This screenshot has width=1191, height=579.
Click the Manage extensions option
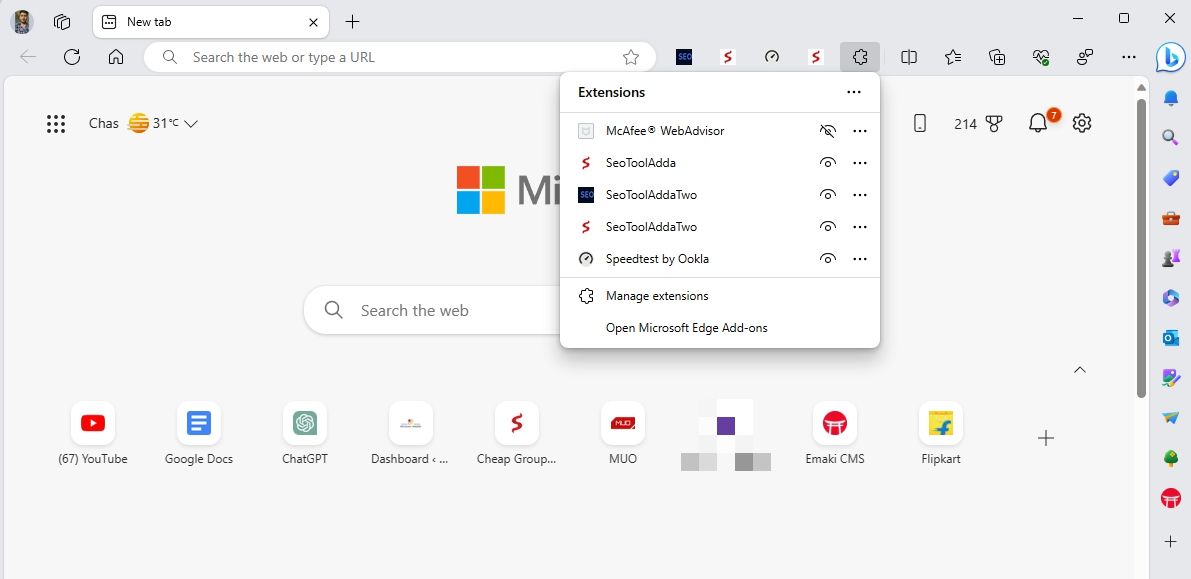coord(656,295)
